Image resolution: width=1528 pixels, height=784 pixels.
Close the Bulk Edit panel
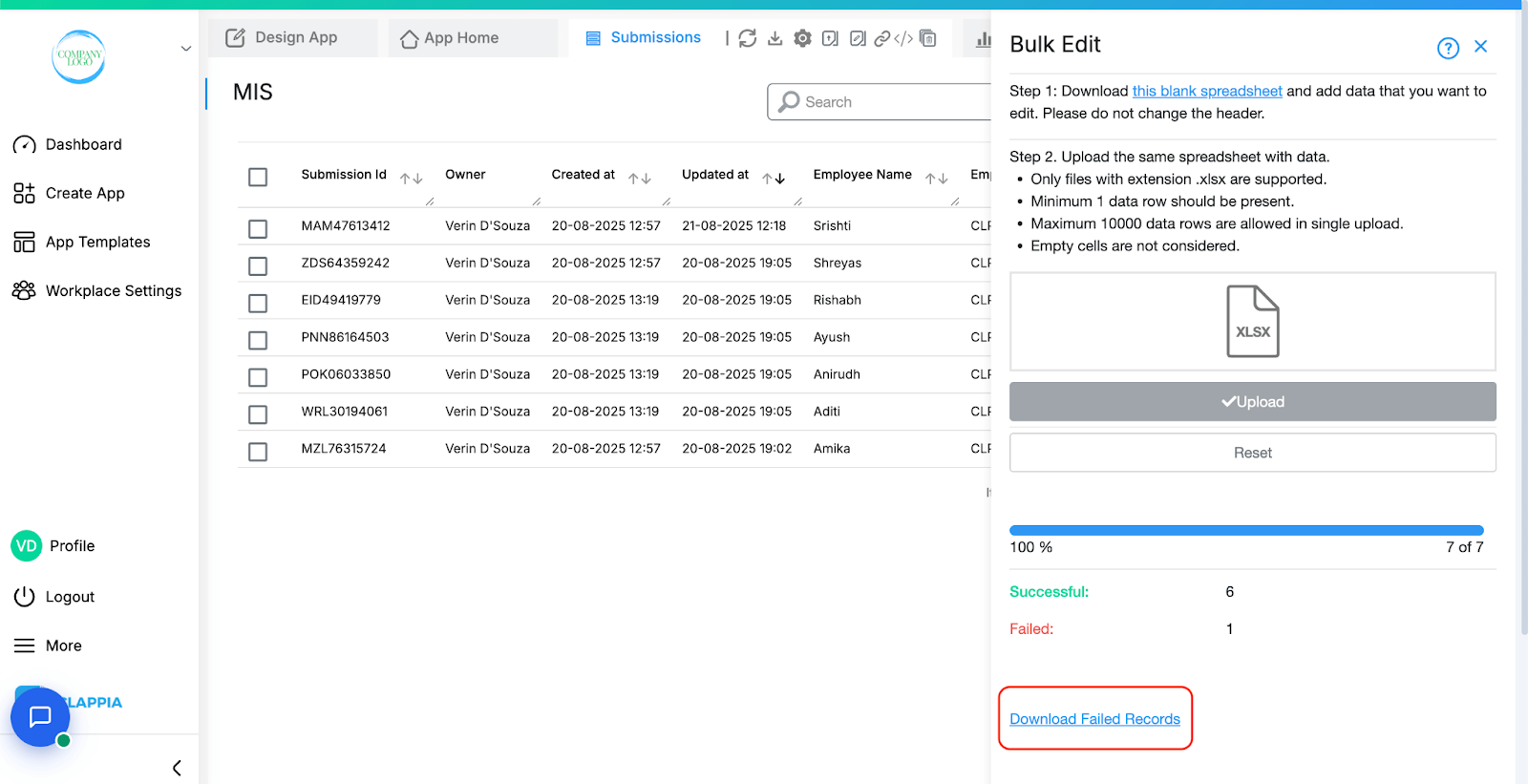(x=1481, y=46)
